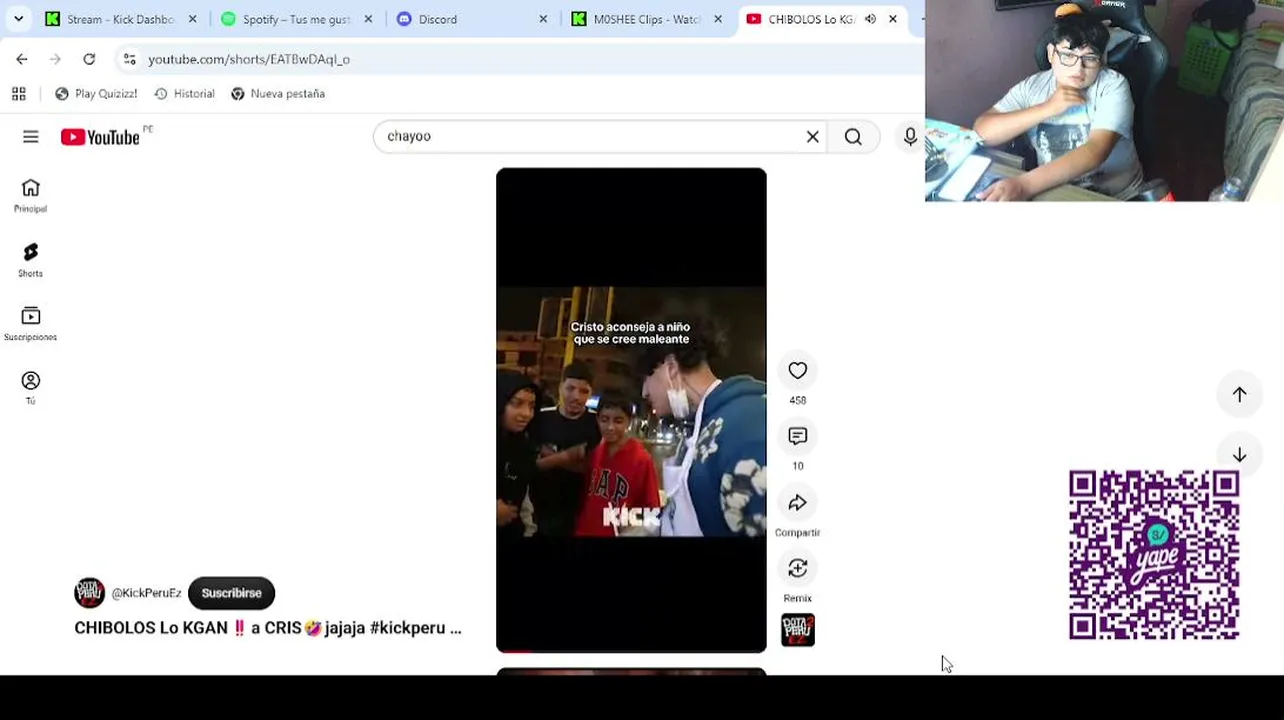Image resolution: width=1284 pixels, height=720 pixels.
Task: Open Shorts in the YouTube sidebar
Action: [30, 260]
